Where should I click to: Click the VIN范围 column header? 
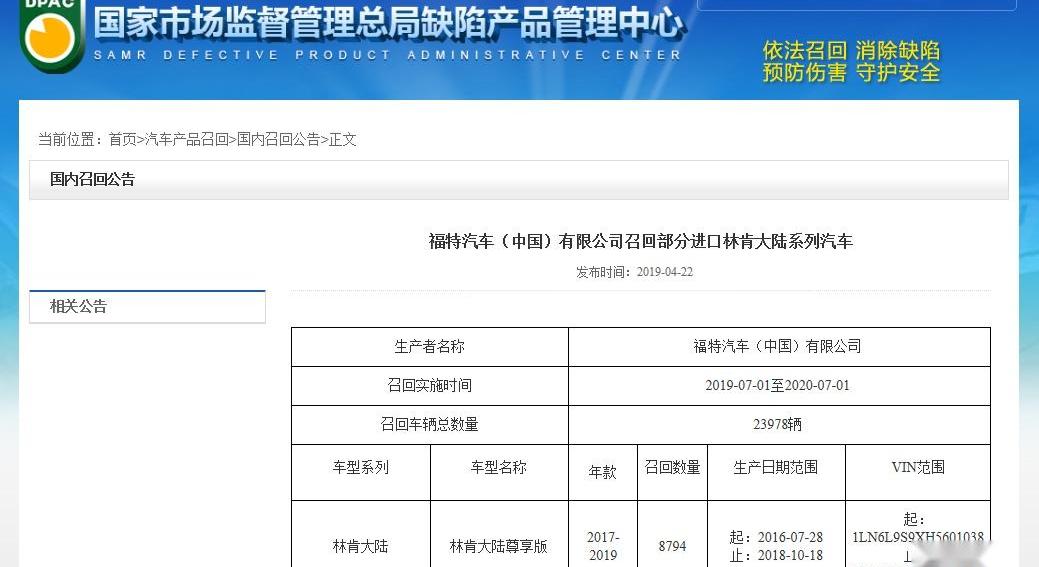point(918,472)
